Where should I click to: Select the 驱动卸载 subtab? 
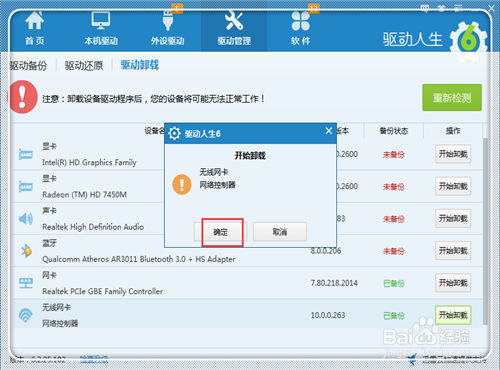(x=140, y=65)
